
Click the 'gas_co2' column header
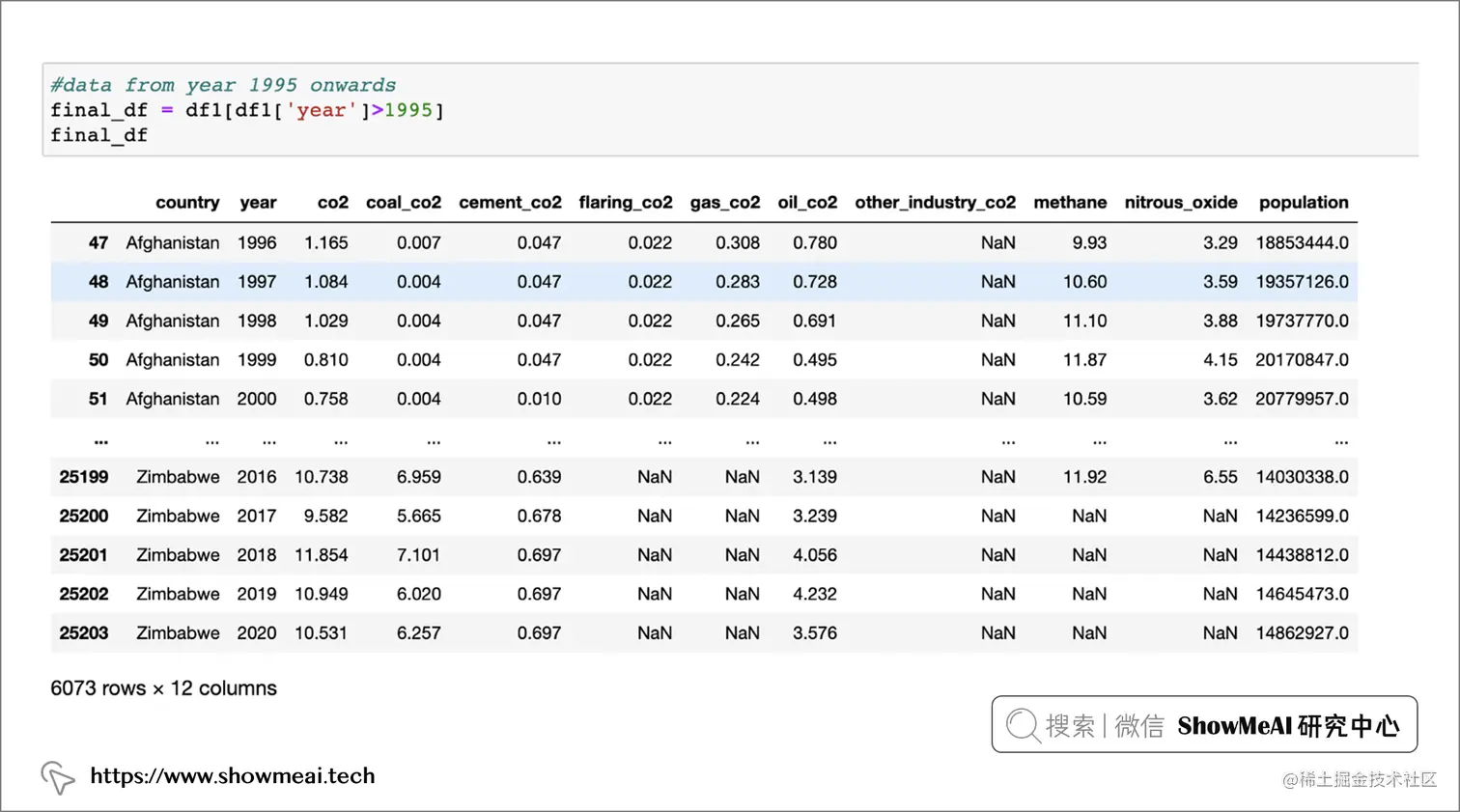[724, 203]
